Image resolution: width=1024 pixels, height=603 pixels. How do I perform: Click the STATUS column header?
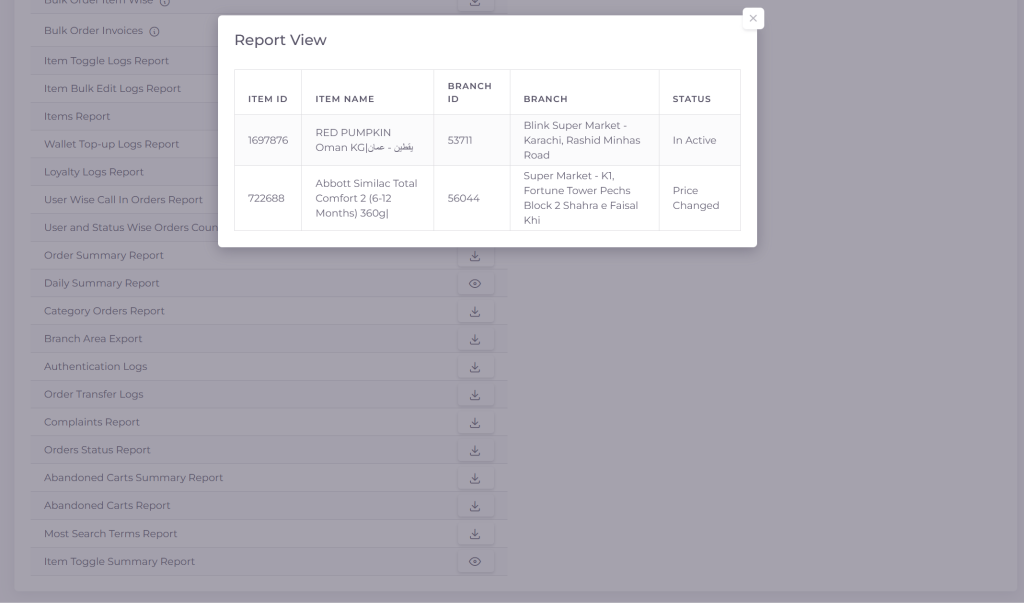point(691,99)
